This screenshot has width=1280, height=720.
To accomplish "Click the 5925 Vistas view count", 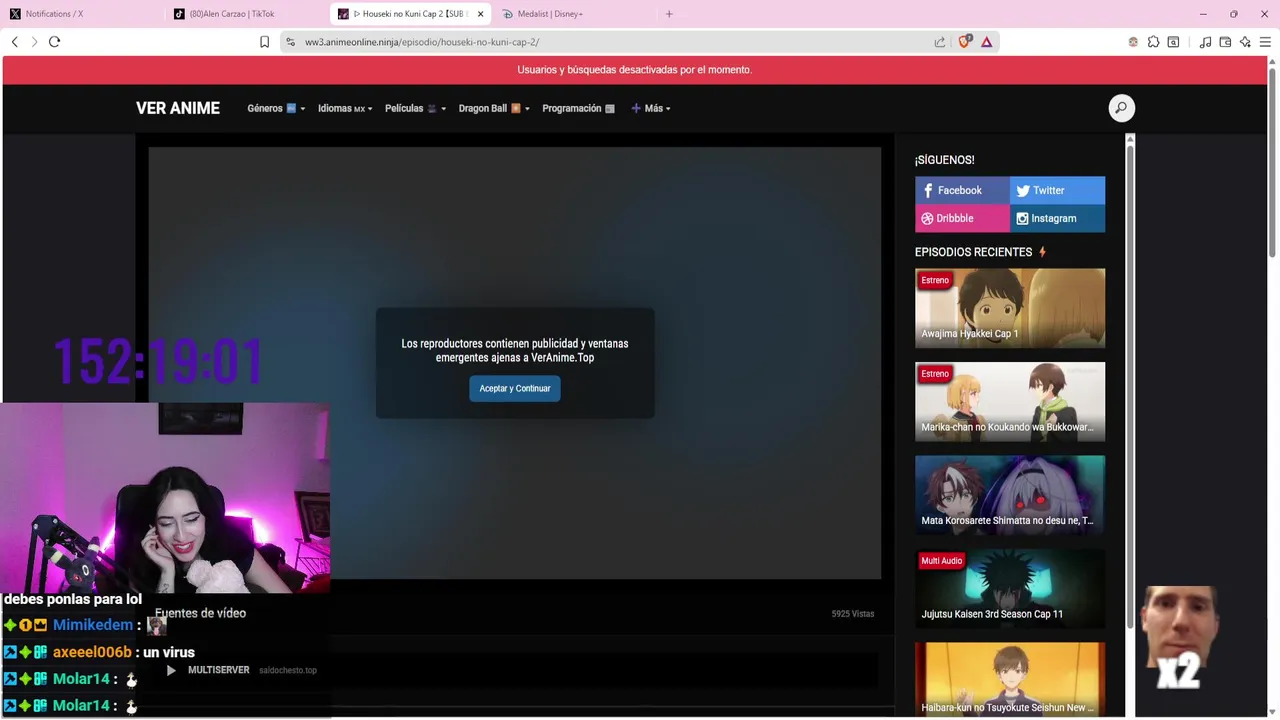I will pos(853,614).
